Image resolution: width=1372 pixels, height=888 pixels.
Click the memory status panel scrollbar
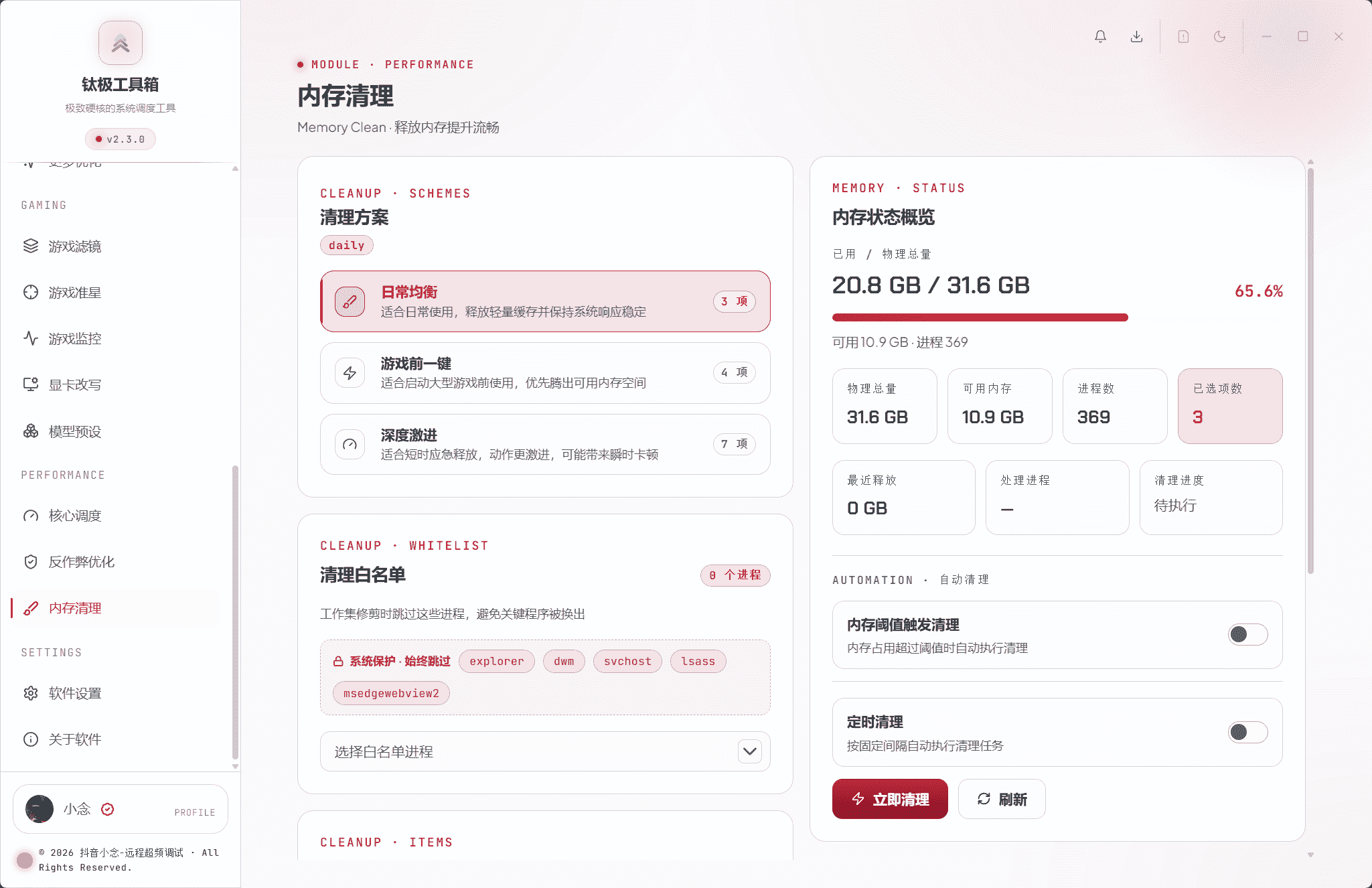click(1310, 370)
